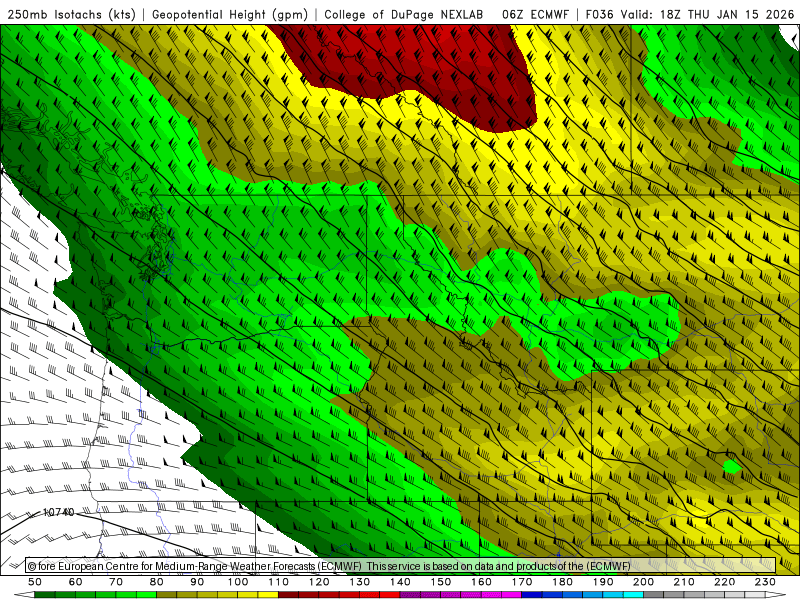Click the '220' value on the color scale
The width and height of the screenshot is (800, 600).
(724, 582)
